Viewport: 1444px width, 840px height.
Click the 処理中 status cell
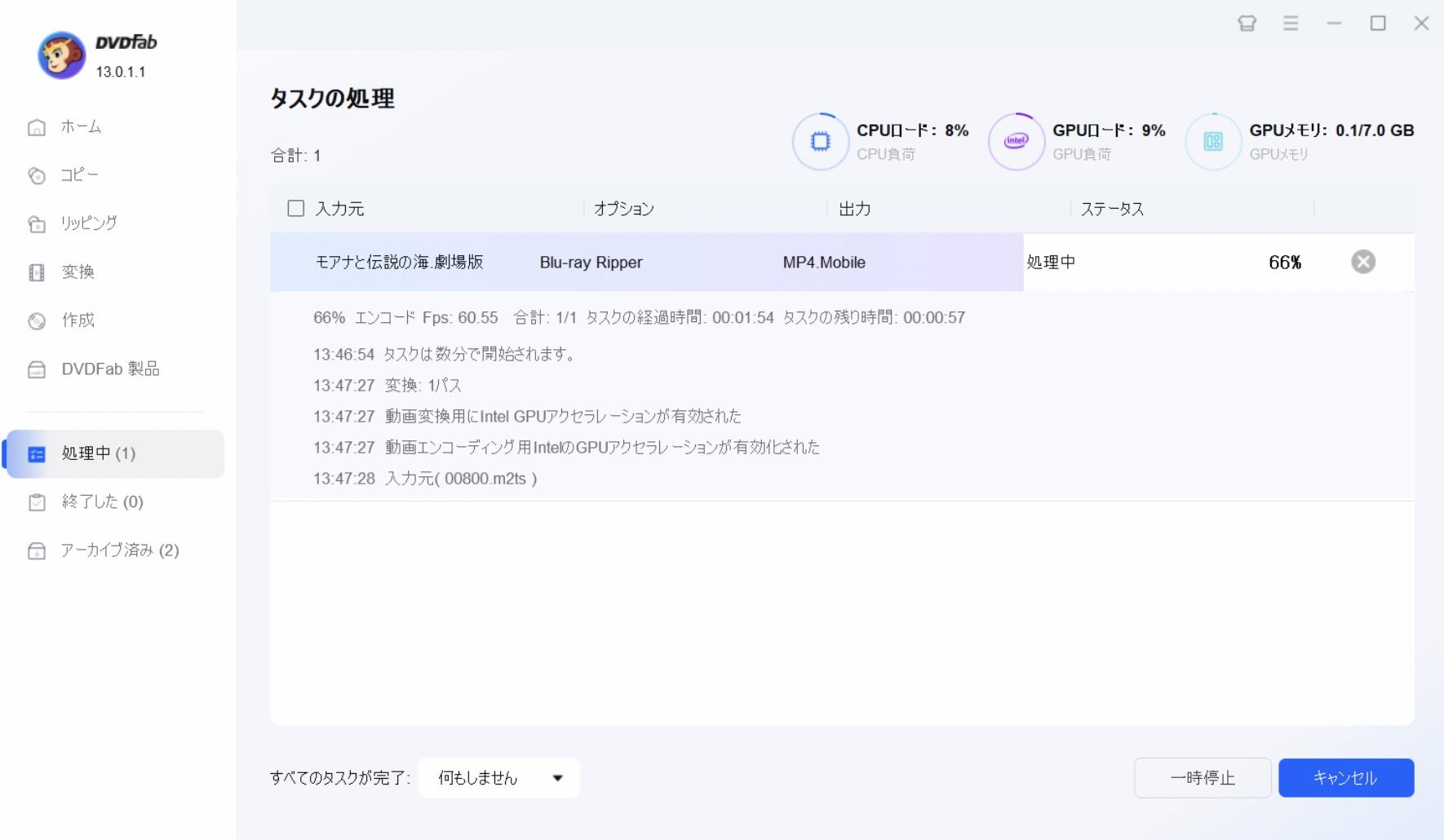(1051, 263)
